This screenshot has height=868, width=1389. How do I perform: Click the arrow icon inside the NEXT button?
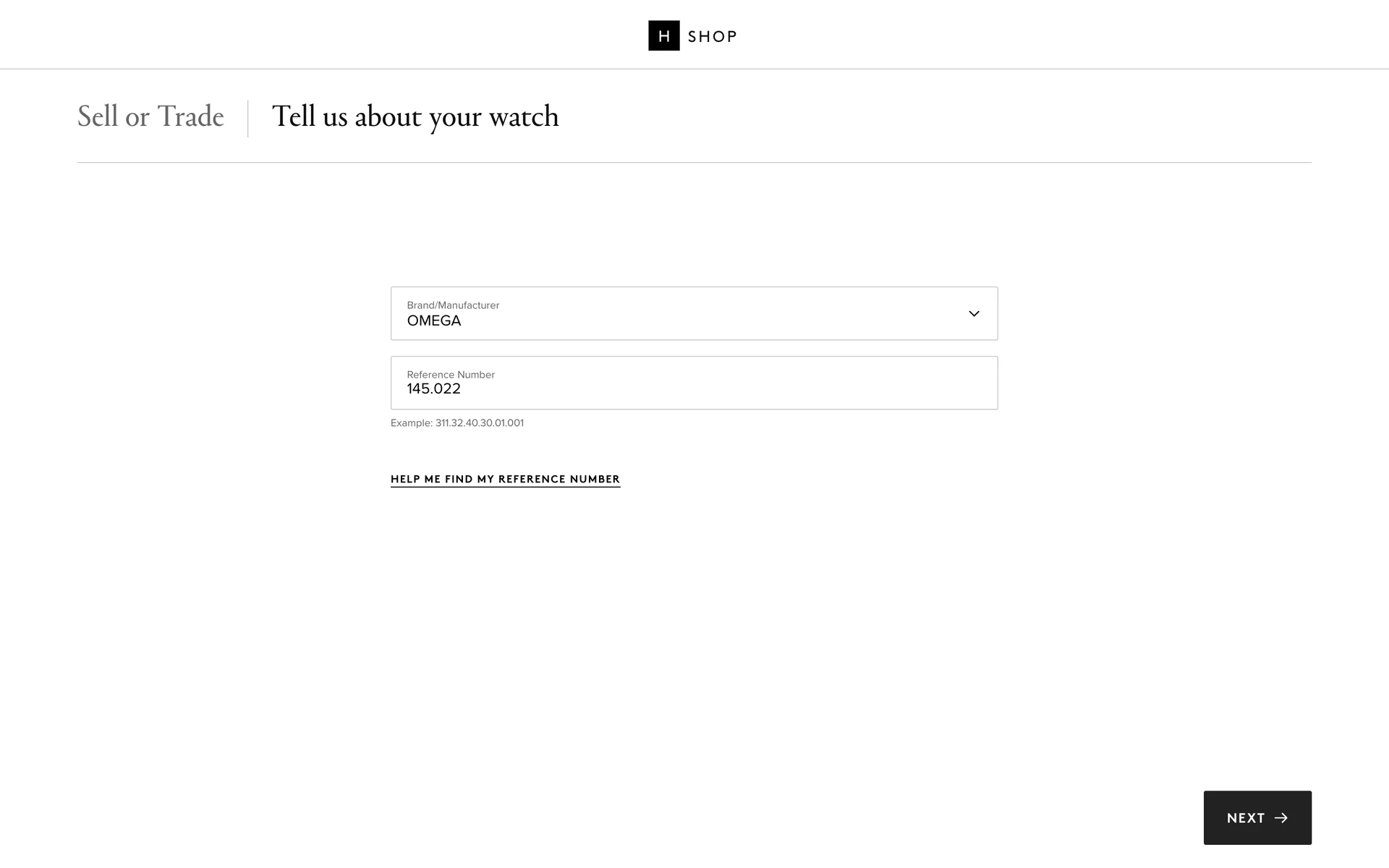click(1281, 817)
